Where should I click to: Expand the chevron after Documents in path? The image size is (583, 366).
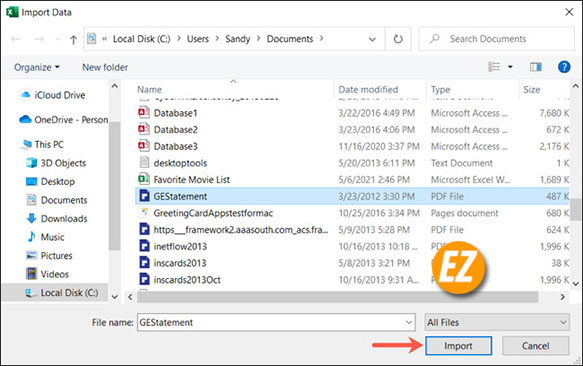pos(322,39)
